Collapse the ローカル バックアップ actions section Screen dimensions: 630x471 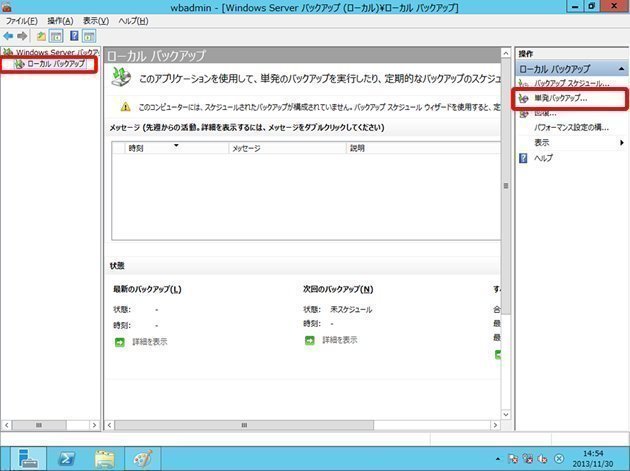pyautogui.click(x=621, y=69)
